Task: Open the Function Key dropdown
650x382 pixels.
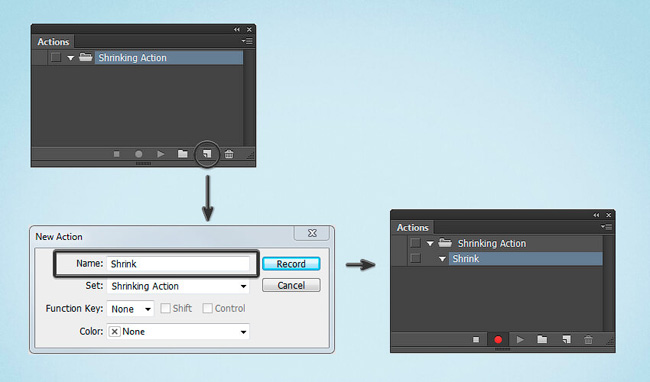Action: (x=130, y=309)
